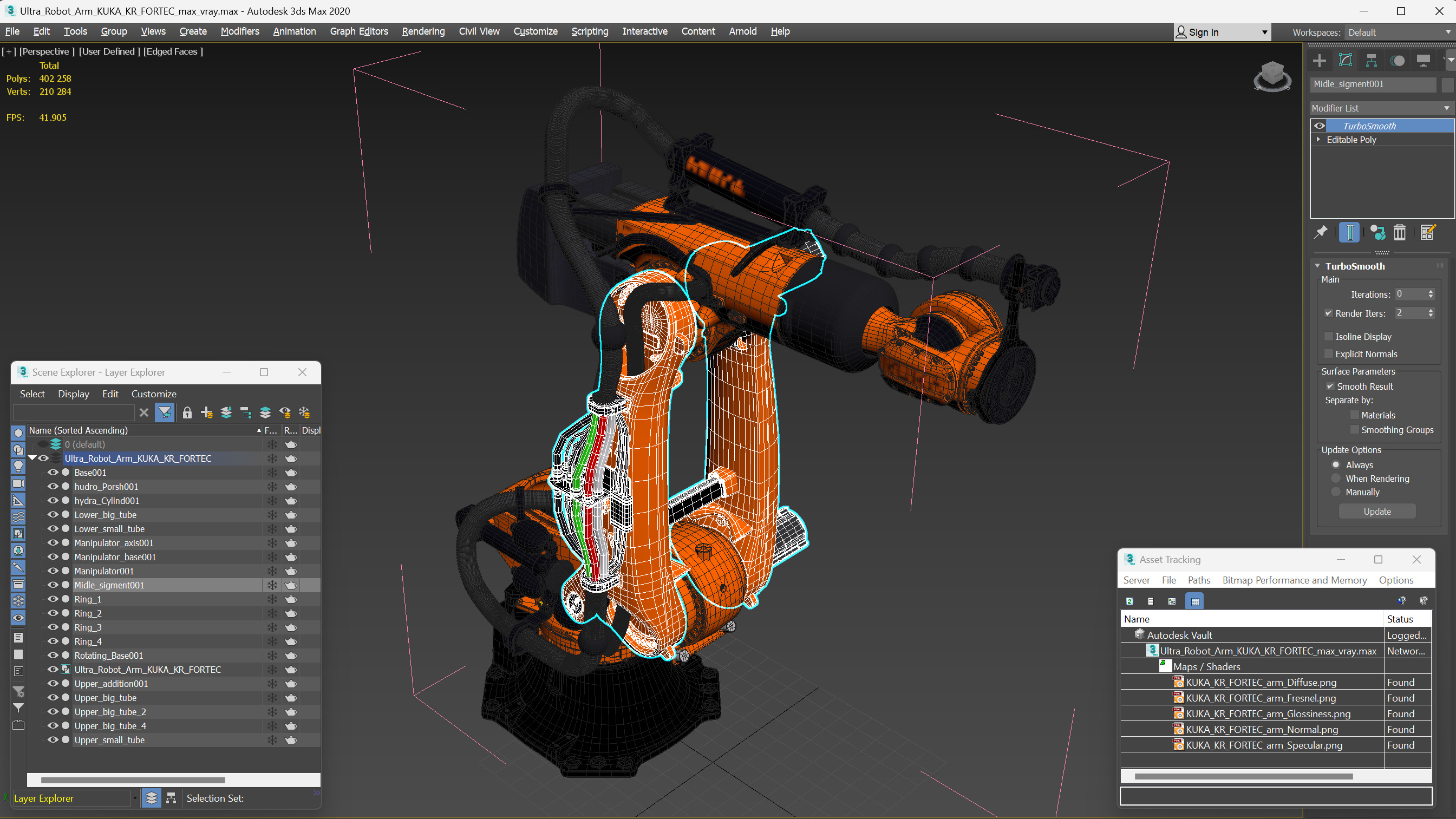The height and width of the screenshot is (819, 1456).
Task: Toggle TurboSmooth modifier eye visibility
Action: pyautogui.click(x=1319, y=126)
